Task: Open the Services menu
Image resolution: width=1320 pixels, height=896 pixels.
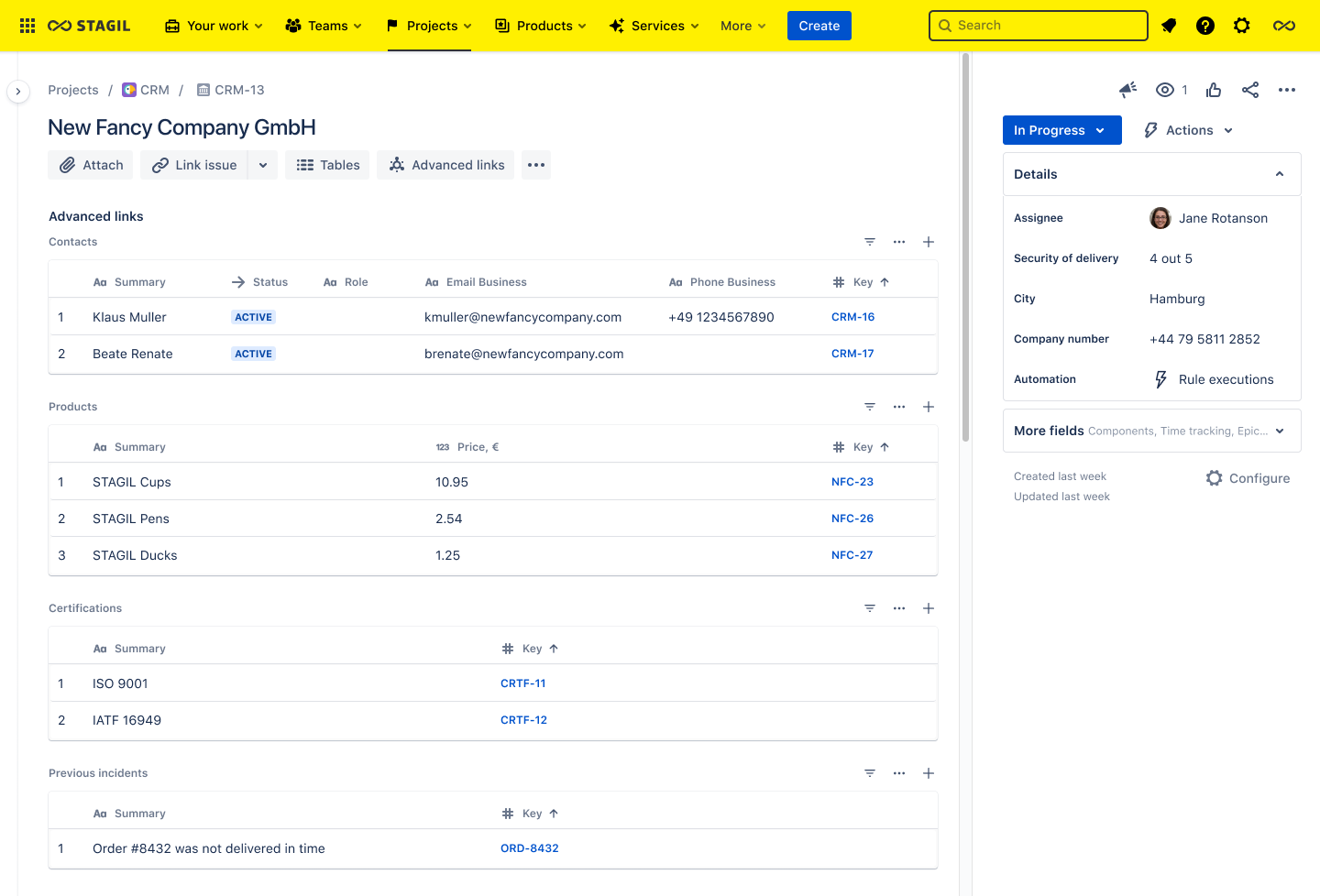Action: 654,26
